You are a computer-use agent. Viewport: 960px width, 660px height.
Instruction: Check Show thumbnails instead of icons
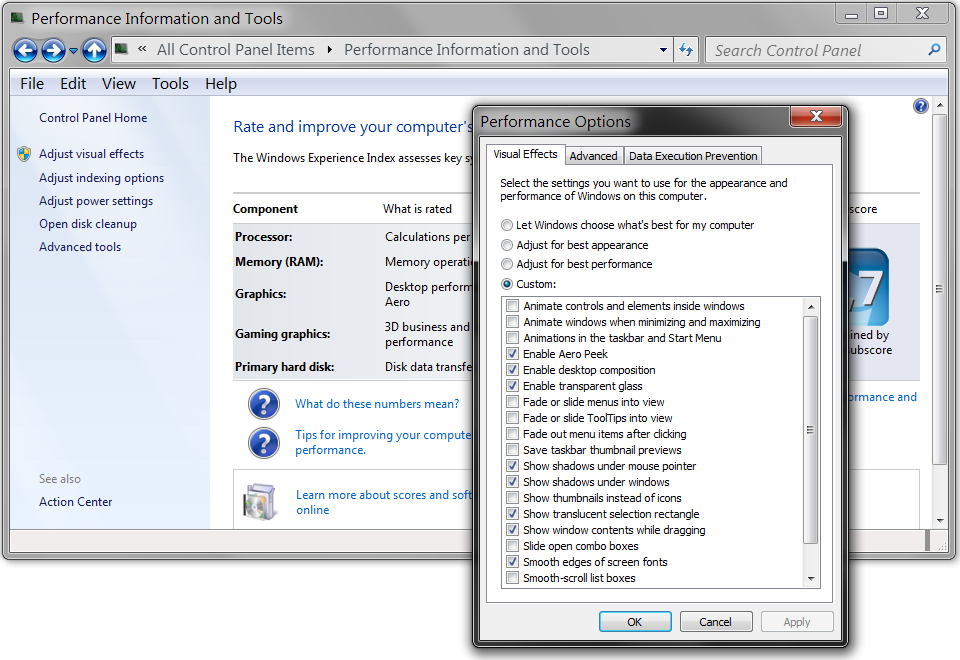point(512,498)
